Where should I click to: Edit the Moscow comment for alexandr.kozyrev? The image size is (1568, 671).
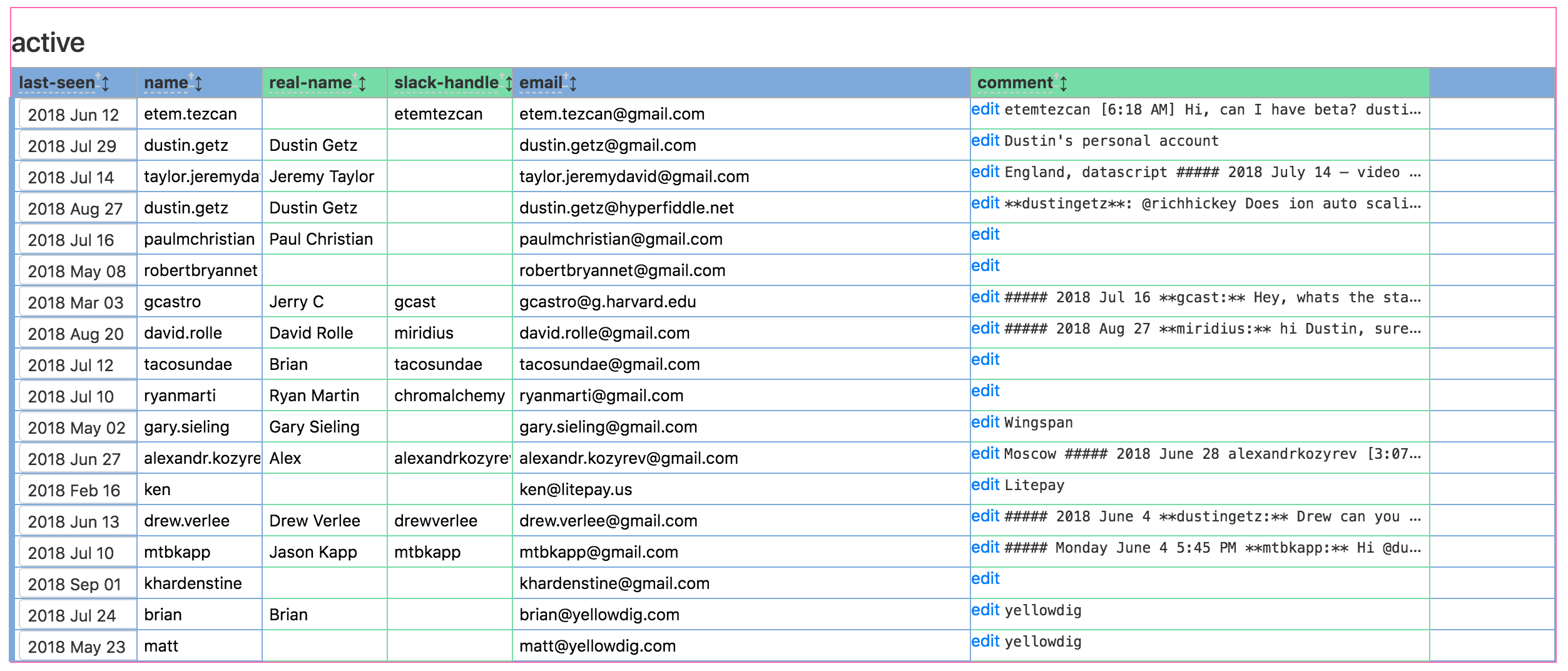point(985,454)
